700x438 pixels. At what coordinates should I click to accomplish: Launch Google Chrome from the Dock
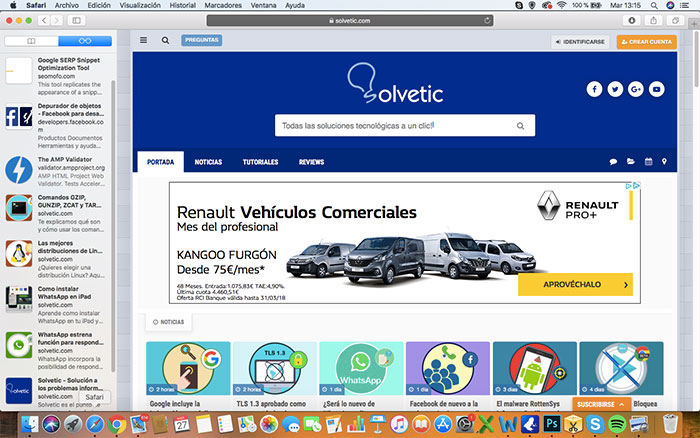pos(117,424)
